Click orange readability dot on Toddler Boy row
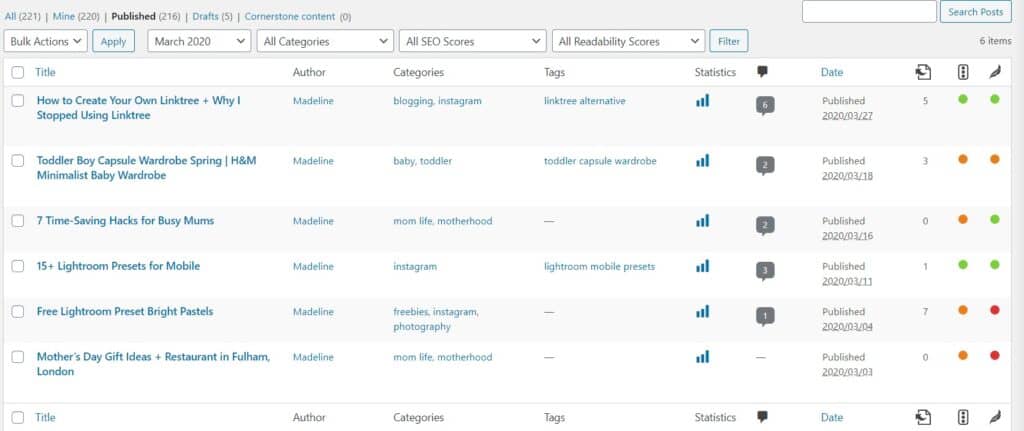The height and width of the screenshot is (431, 1024). coord(995,159)
